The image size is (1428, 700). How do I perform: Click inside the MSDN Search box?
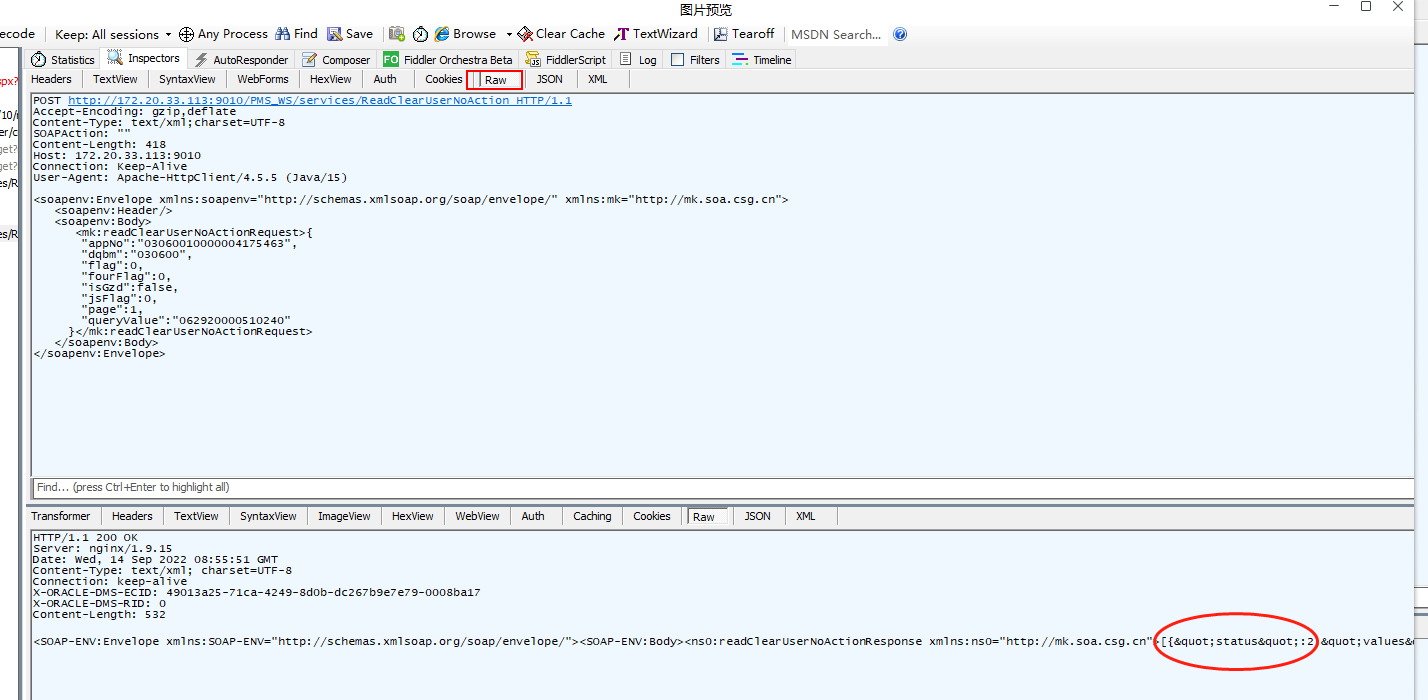point(836,34)
